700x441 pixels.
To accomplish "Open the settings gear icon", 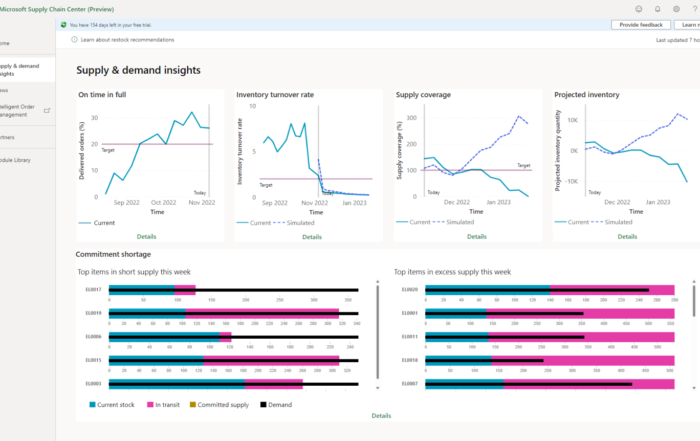I will click(x=676, y=9).
